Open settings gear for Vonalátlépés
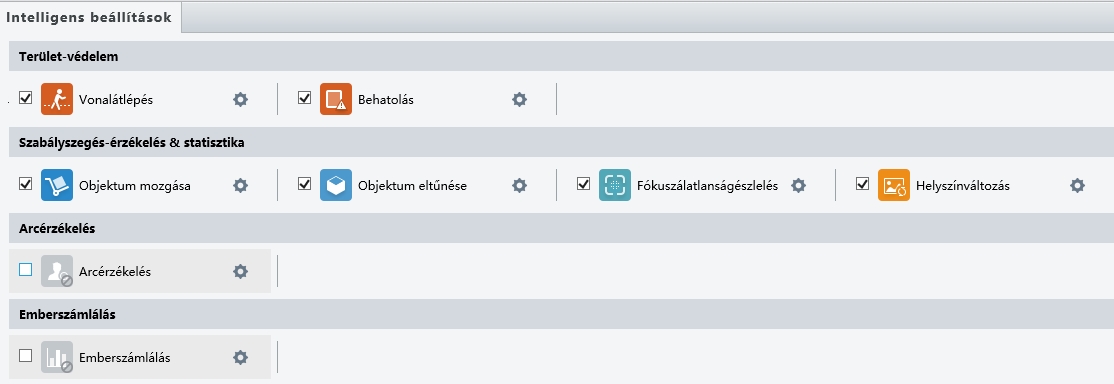This screenshot has height=384, width=1114. pos(241,100)
